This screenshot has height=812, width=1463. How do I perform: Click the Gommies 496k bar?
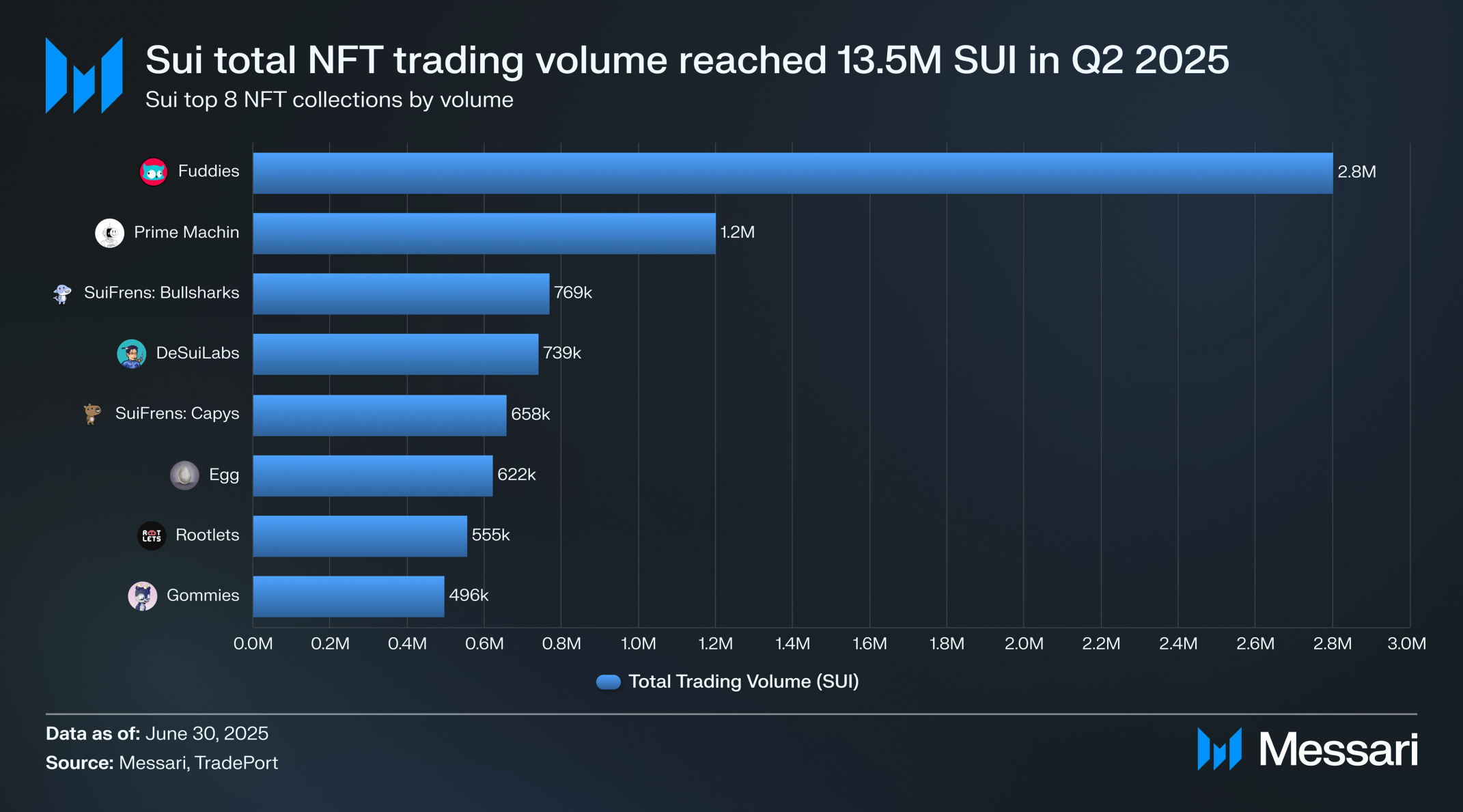coord(348,596)
